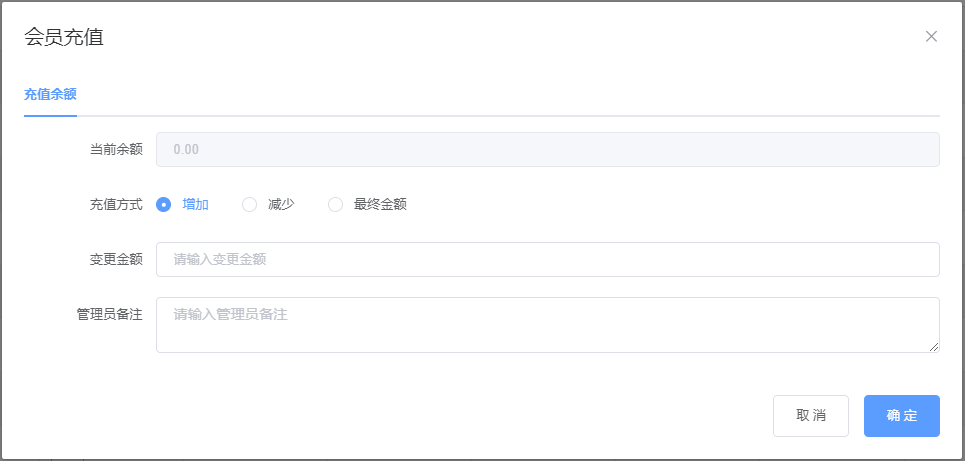Focus the 管理员备注 textarea
The image size is (965, 461).
pyautogui.click(x=547, y=325)
